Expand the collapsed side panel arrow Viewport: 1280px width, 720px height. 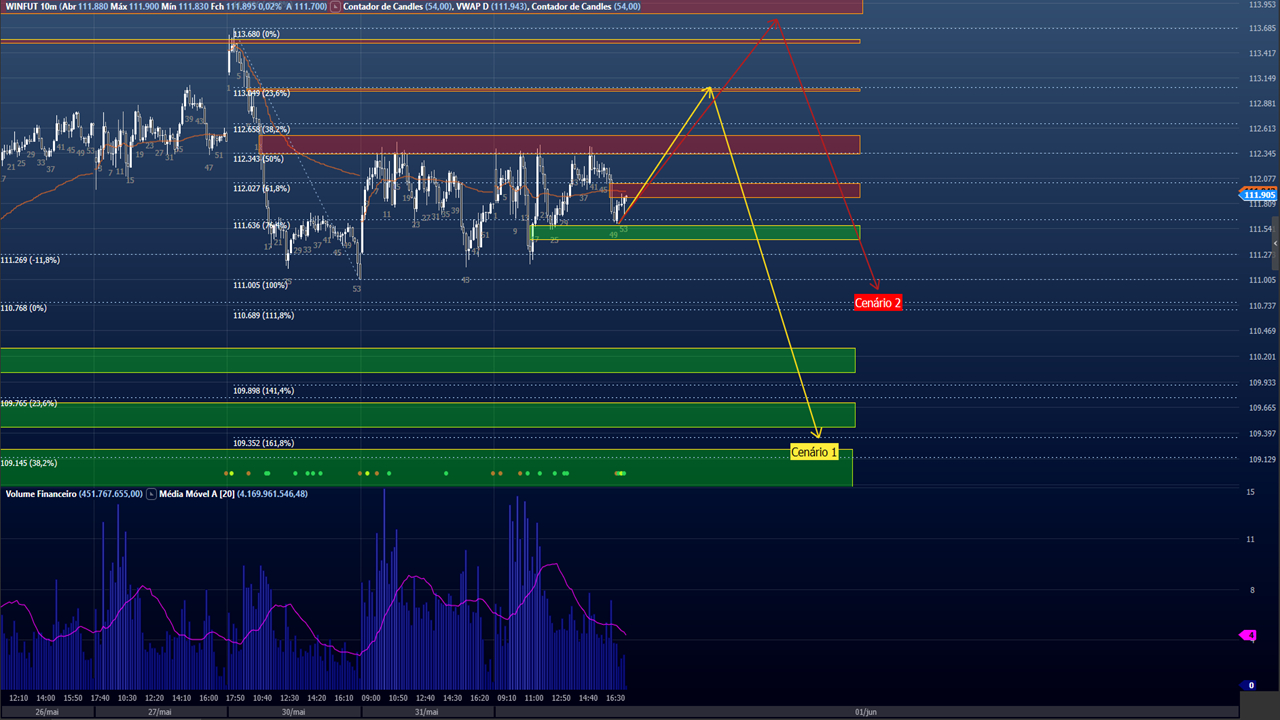[1275, 243]
